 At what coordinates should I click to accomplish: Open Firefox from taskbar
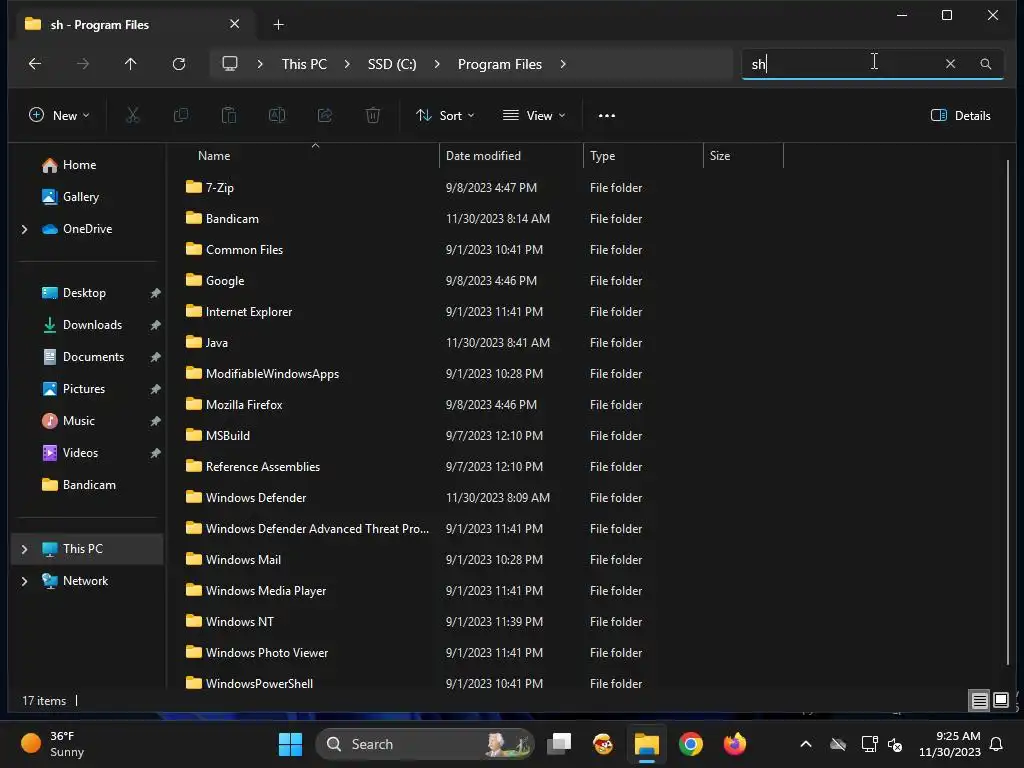click(735, 744)
